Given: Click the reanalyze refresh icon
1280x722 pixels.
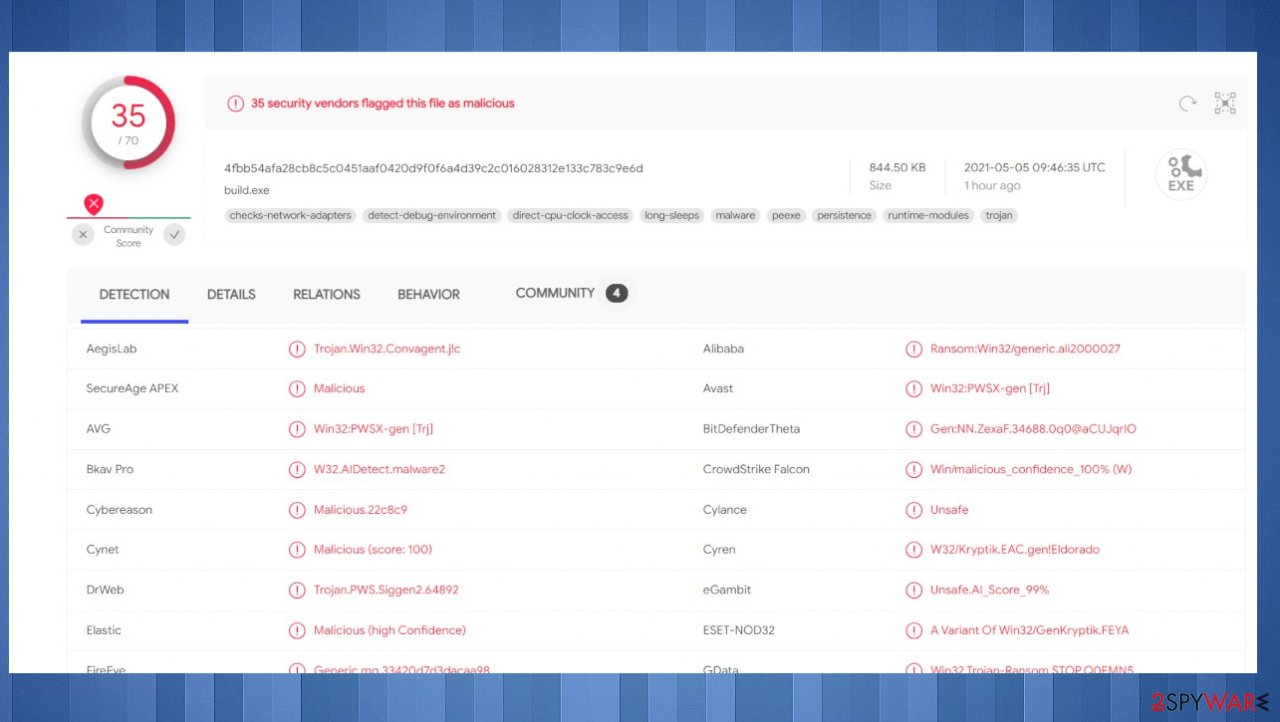Looking at the screenshot, I should click(x=1187, y=103).
